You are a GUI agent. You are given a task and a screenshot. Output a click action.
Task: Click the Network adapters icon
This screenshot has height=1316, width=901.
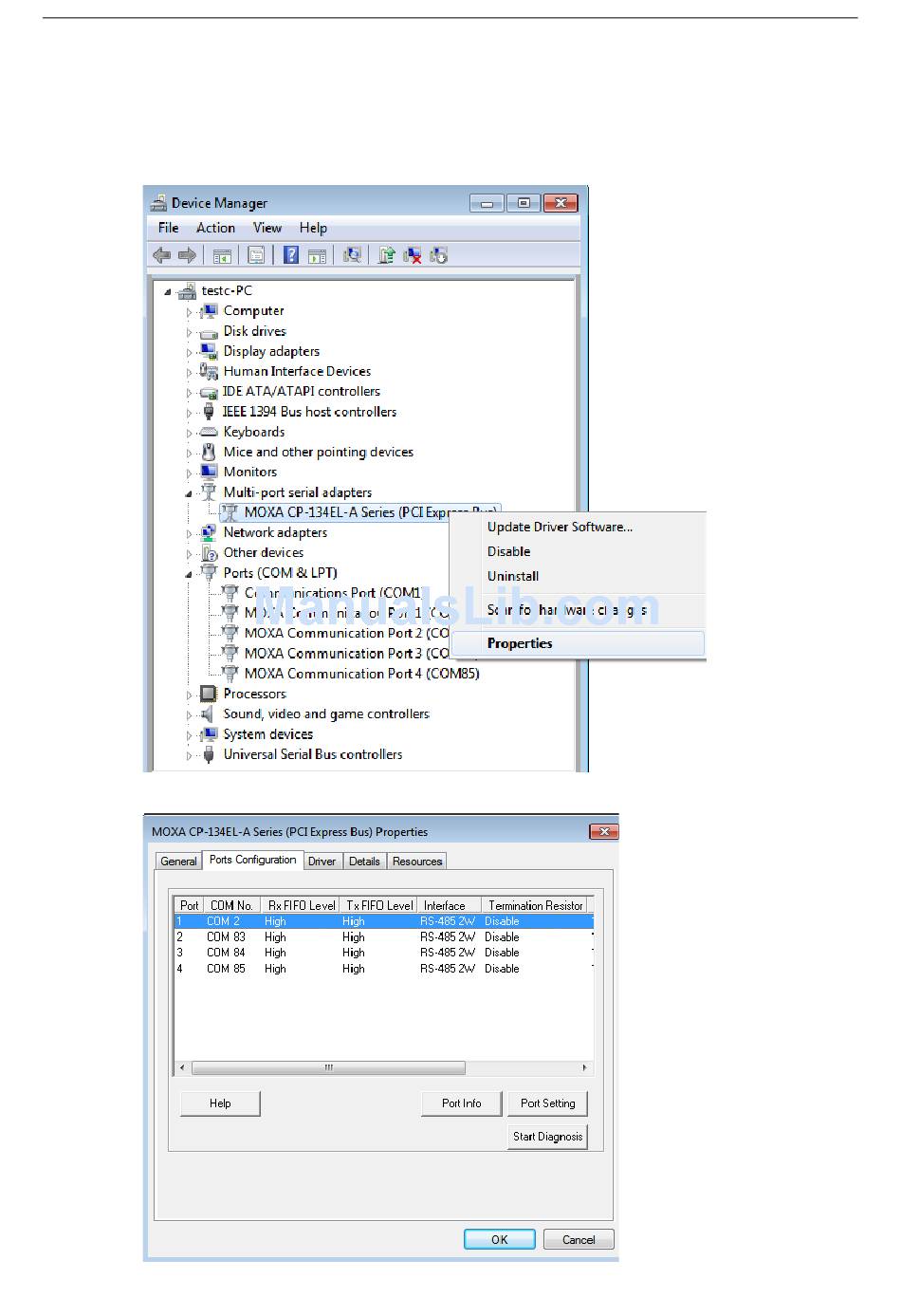[x=209, y=532]
